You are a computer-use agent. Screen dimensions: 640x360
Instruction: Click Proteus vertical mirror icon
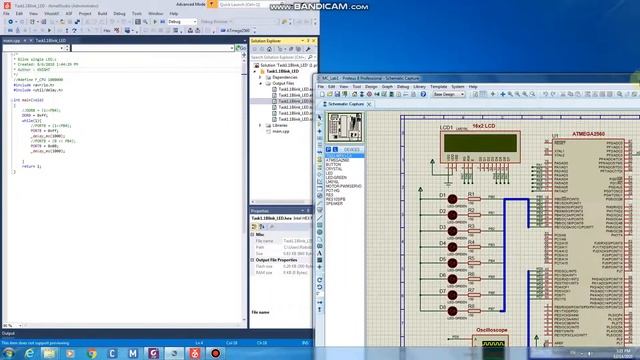[x=320, y=310]
